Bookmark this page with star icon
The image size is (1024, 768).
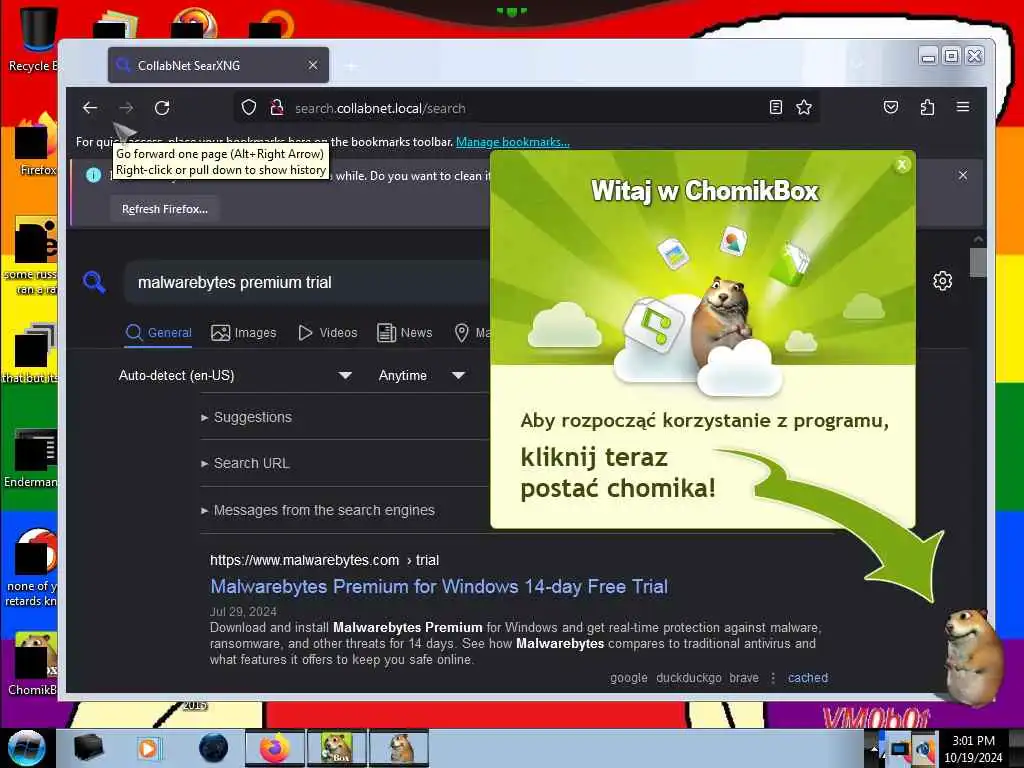pos(804,108)
